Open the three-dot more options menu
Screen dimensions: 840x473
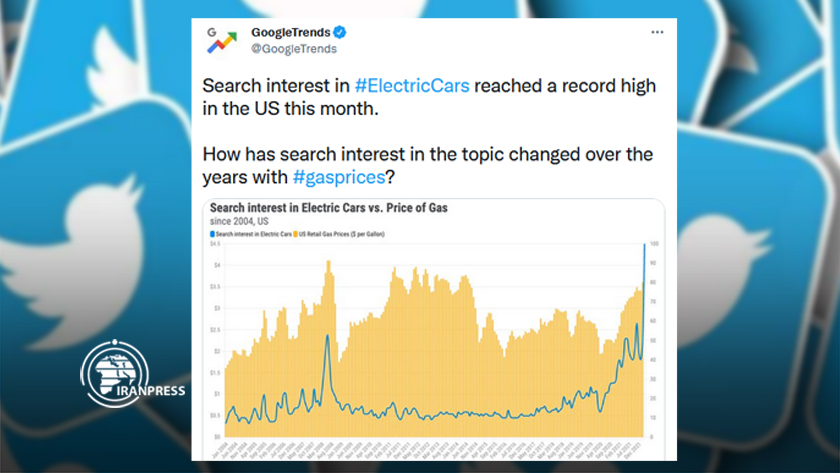pyautogui.click(x=657, y=33)
